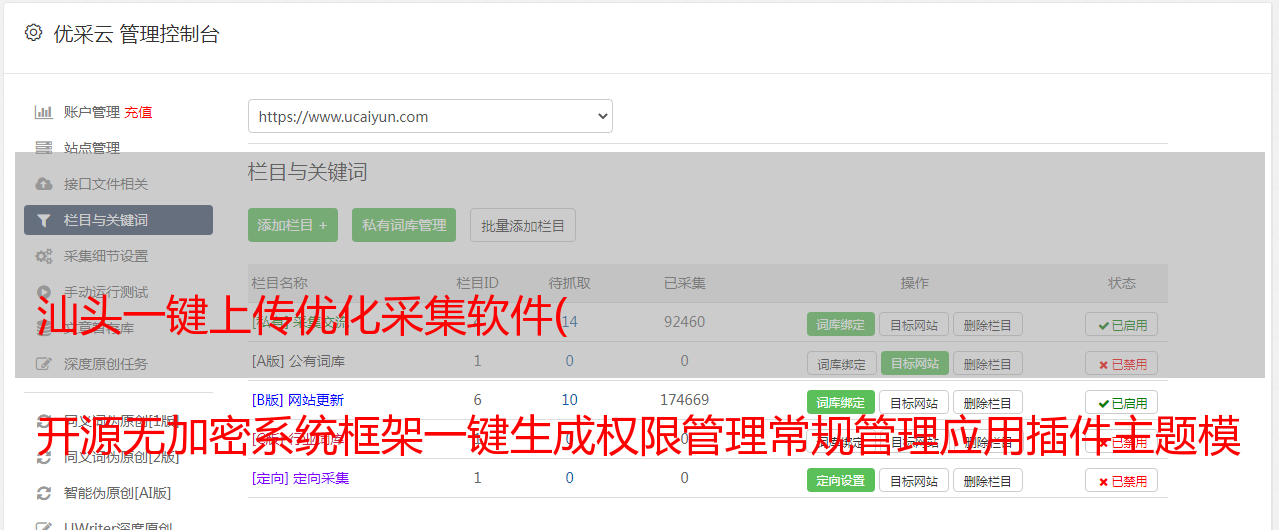The width and height of the screenshot is (1279, 530).
Task: Click the 栏目名称 column header
Action: 280,283
